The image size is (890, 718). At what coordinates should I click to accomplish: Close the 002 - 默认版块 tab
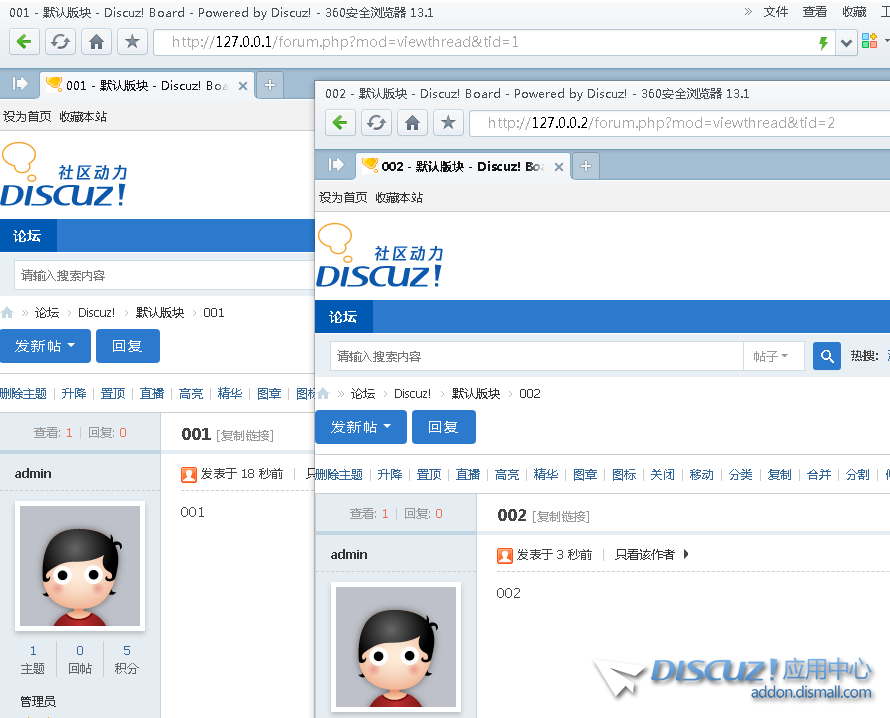click(x=559, y=167)
